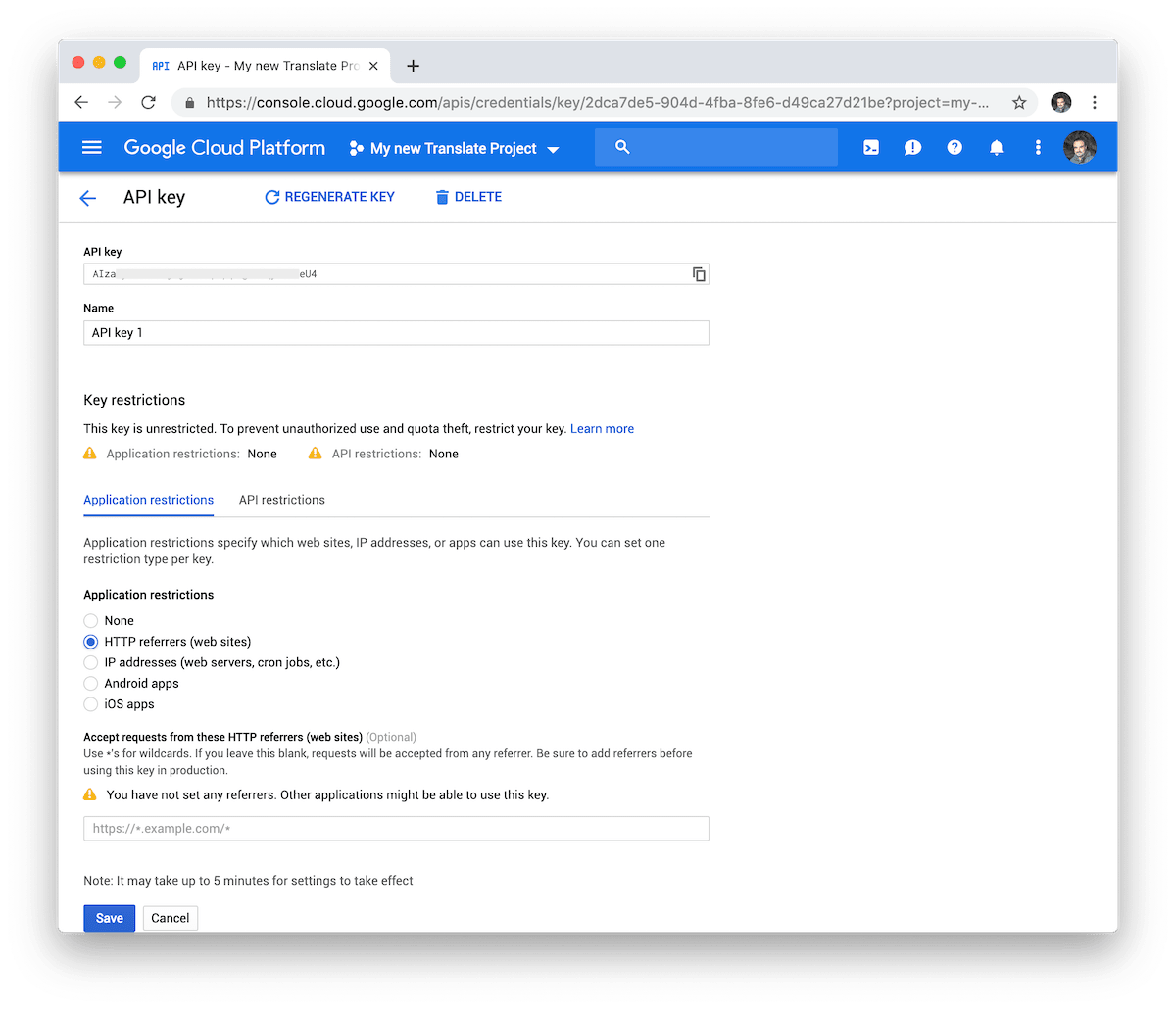This screenshot has height=1009, width=1176.
Task: Switch to the API restrictions tab
Action: coord(281,500)
